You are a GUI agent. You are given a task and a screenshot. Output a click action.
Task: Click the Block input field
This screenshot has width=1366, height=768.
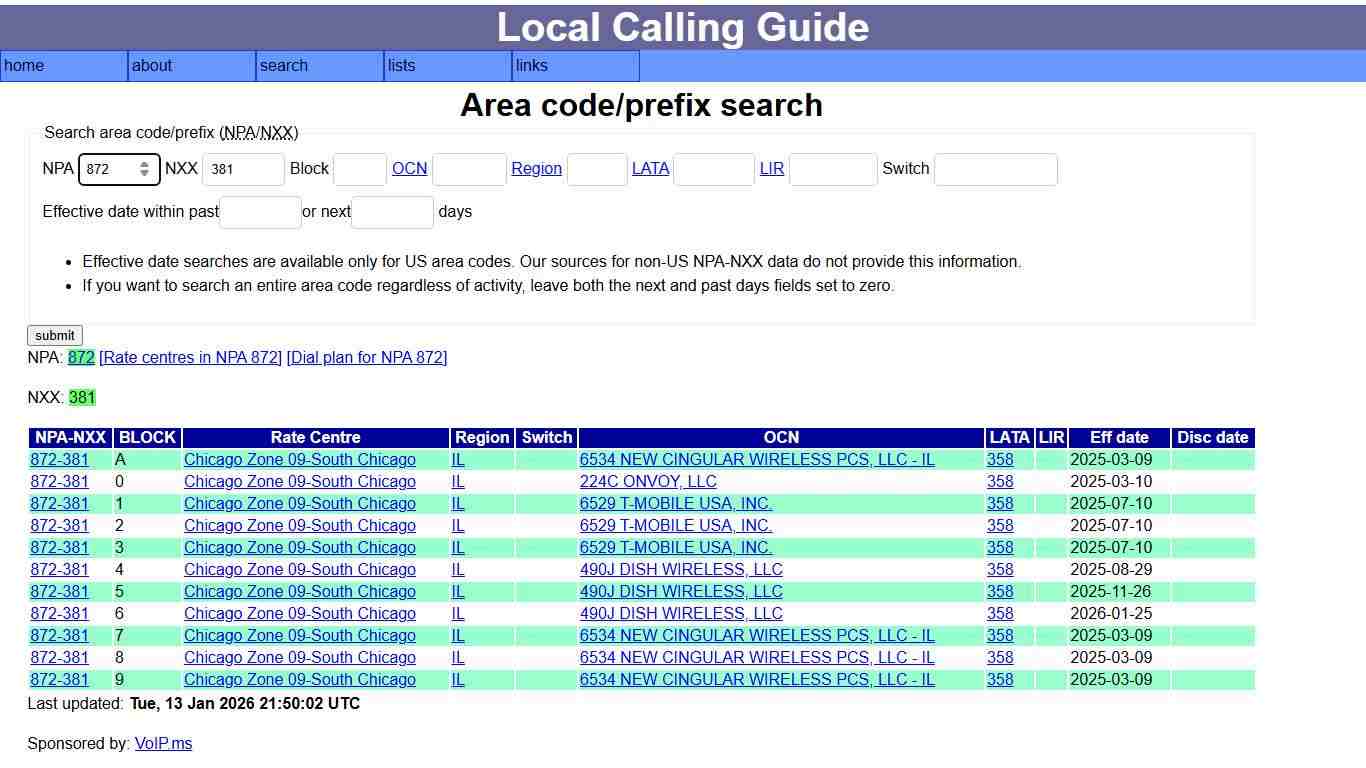[x=360, y=169]
